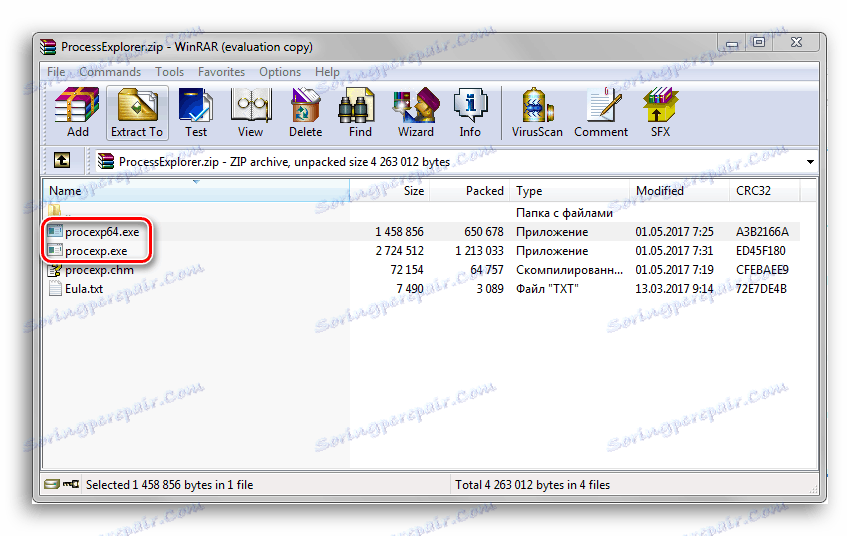The width and height of the screenshot is (860, 536).
Task: Select the procexp64.exe file name
Action: (x=102, y=232)
